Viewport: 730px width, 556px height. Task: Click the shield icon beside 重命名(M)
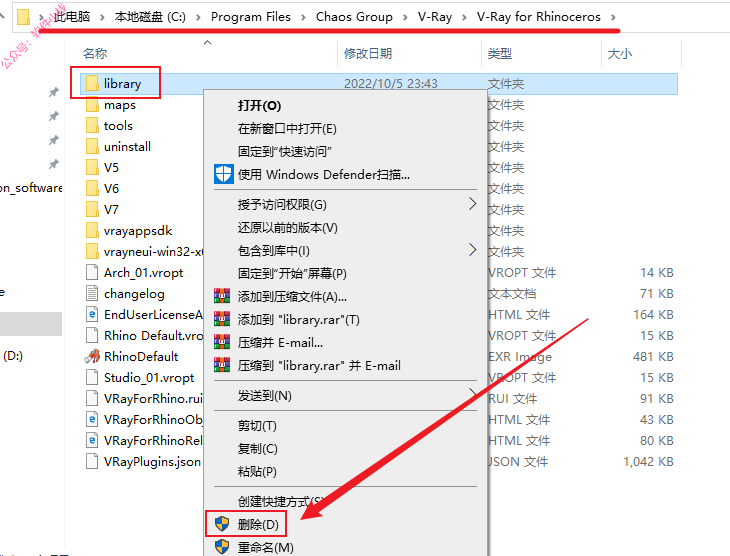[222, 547]
